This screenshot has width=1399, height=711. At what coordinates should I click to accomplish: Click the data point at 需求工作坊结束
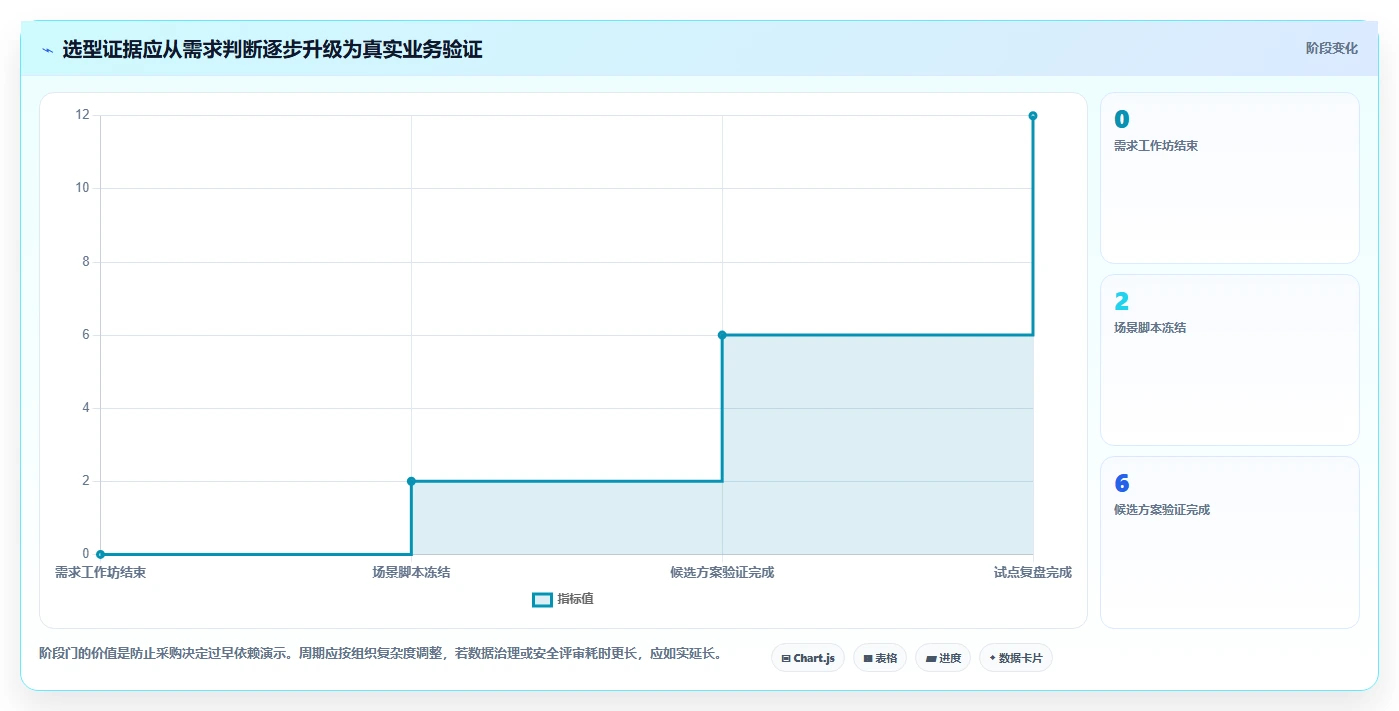click(x=100, y=554)
